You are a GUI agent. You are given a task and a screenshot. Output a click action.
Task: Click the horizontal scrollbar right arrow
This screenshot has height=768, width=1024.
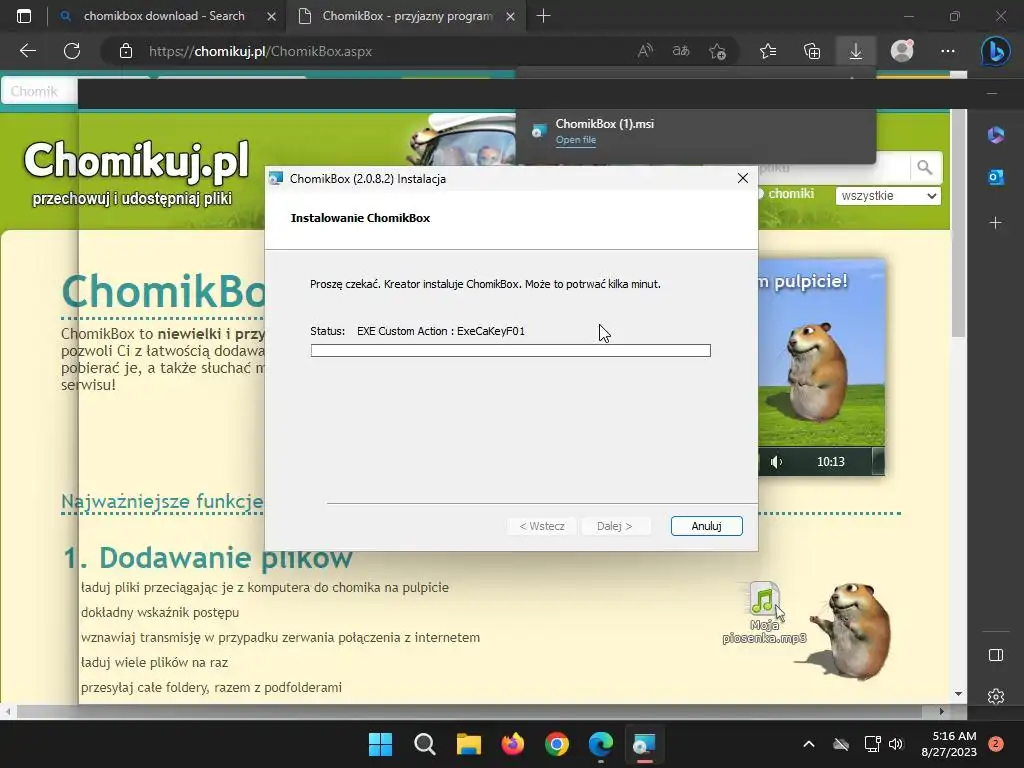(x=941, y=711)
